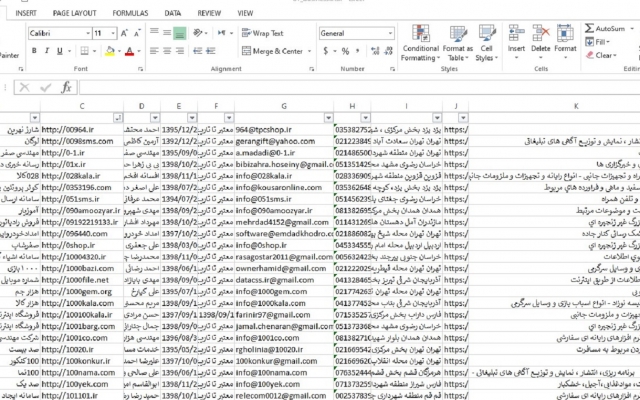Screen dimensions: 640x400
Task: Click the Insert Function fx icon
Action: pyautogui.click(x=66, y=87)
